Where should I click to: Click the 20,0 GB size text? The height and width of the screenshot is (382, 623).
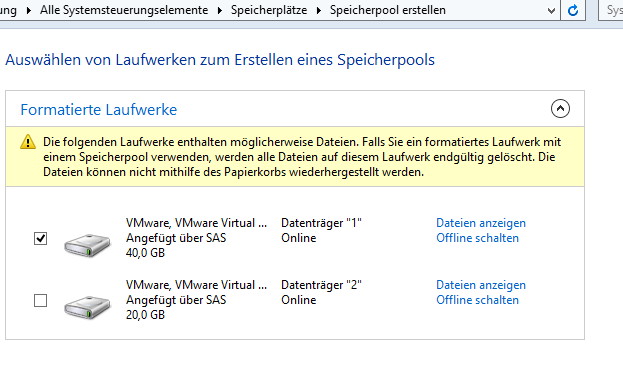pos(145,315)
